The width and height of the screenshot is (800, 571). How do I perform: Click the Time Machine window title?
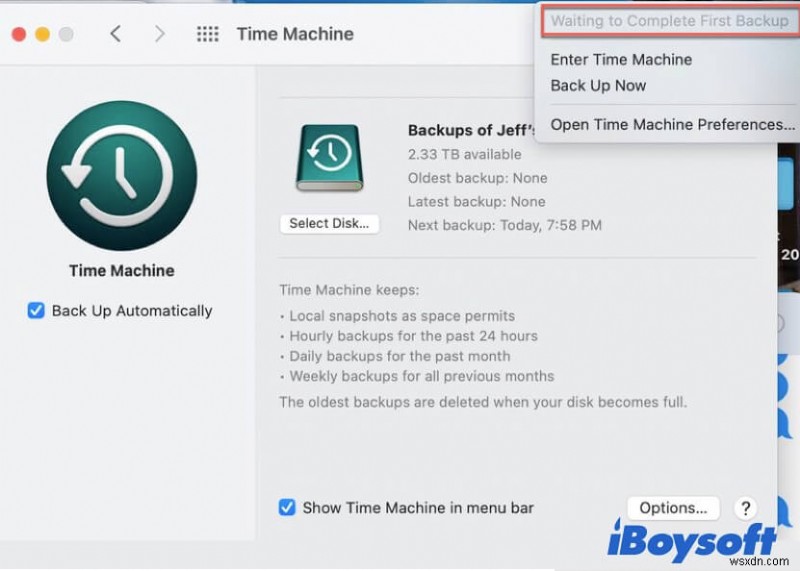pyautogui.click(x=295, y=34)
